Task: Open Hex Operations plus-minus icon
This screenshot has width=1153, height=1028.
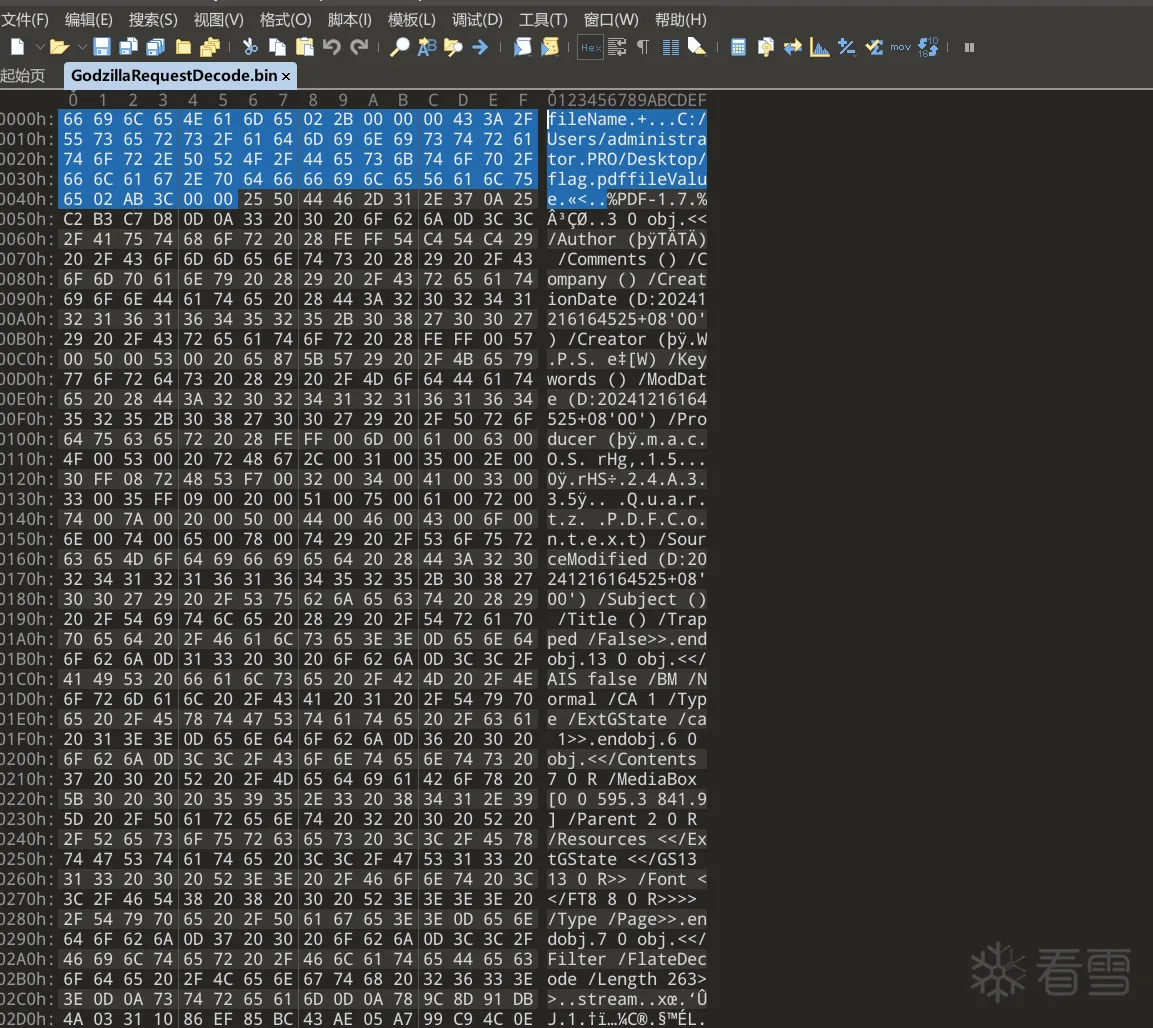Action: click(x=846, y=47)
